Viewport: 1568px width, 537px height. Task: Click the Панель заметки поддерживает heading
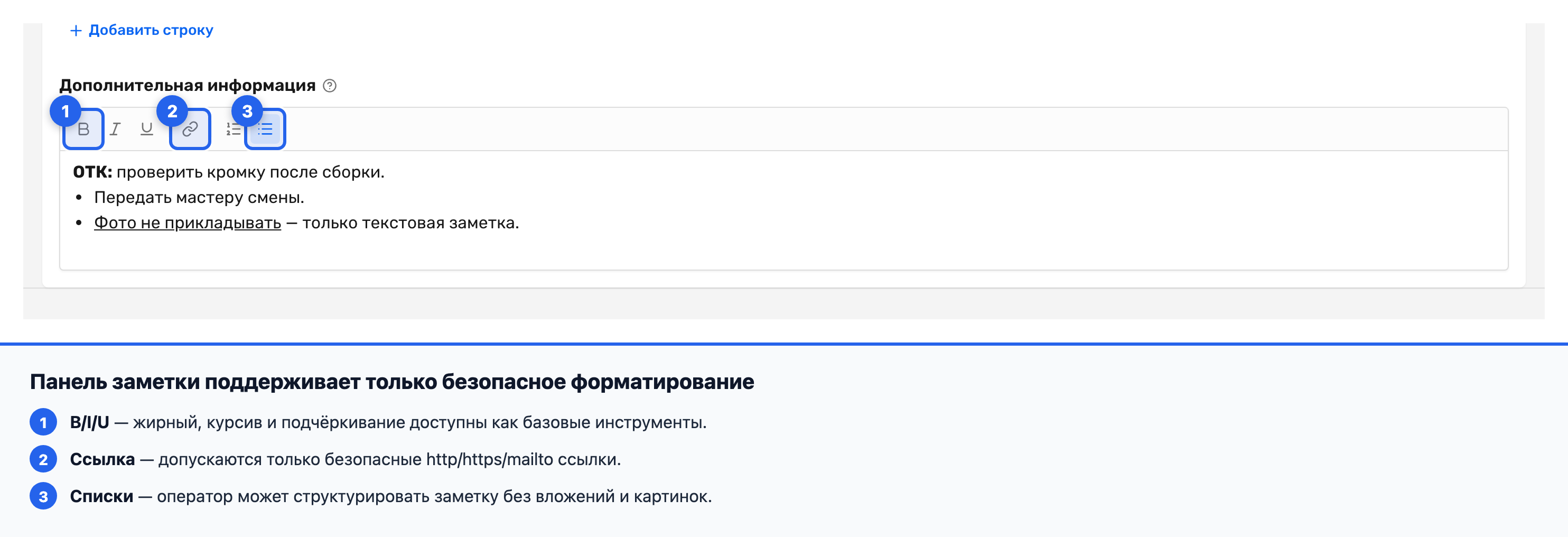[x=392, y=382]
